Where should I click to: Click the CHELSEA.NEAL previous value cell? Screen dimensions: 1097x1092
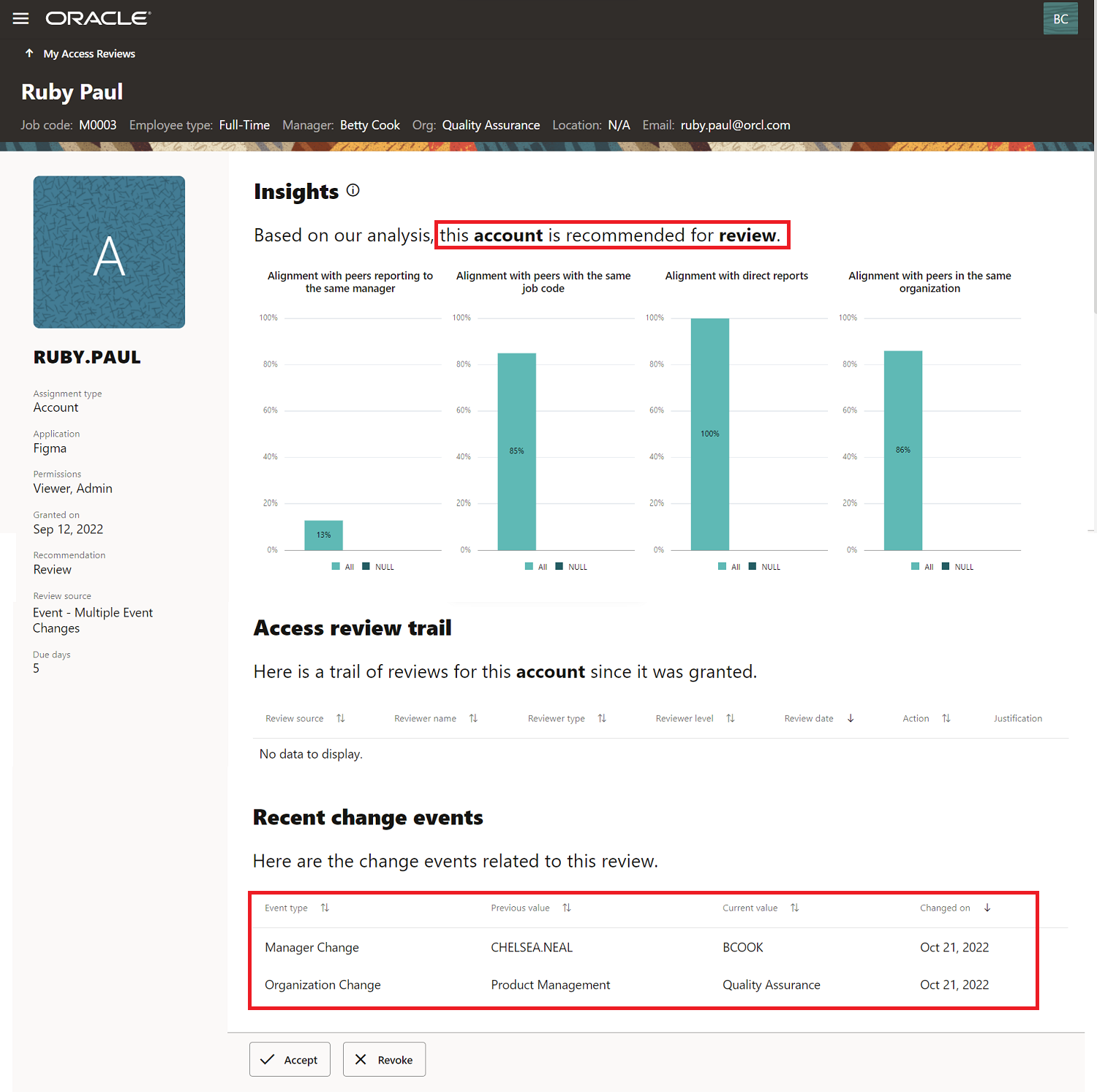532,947
